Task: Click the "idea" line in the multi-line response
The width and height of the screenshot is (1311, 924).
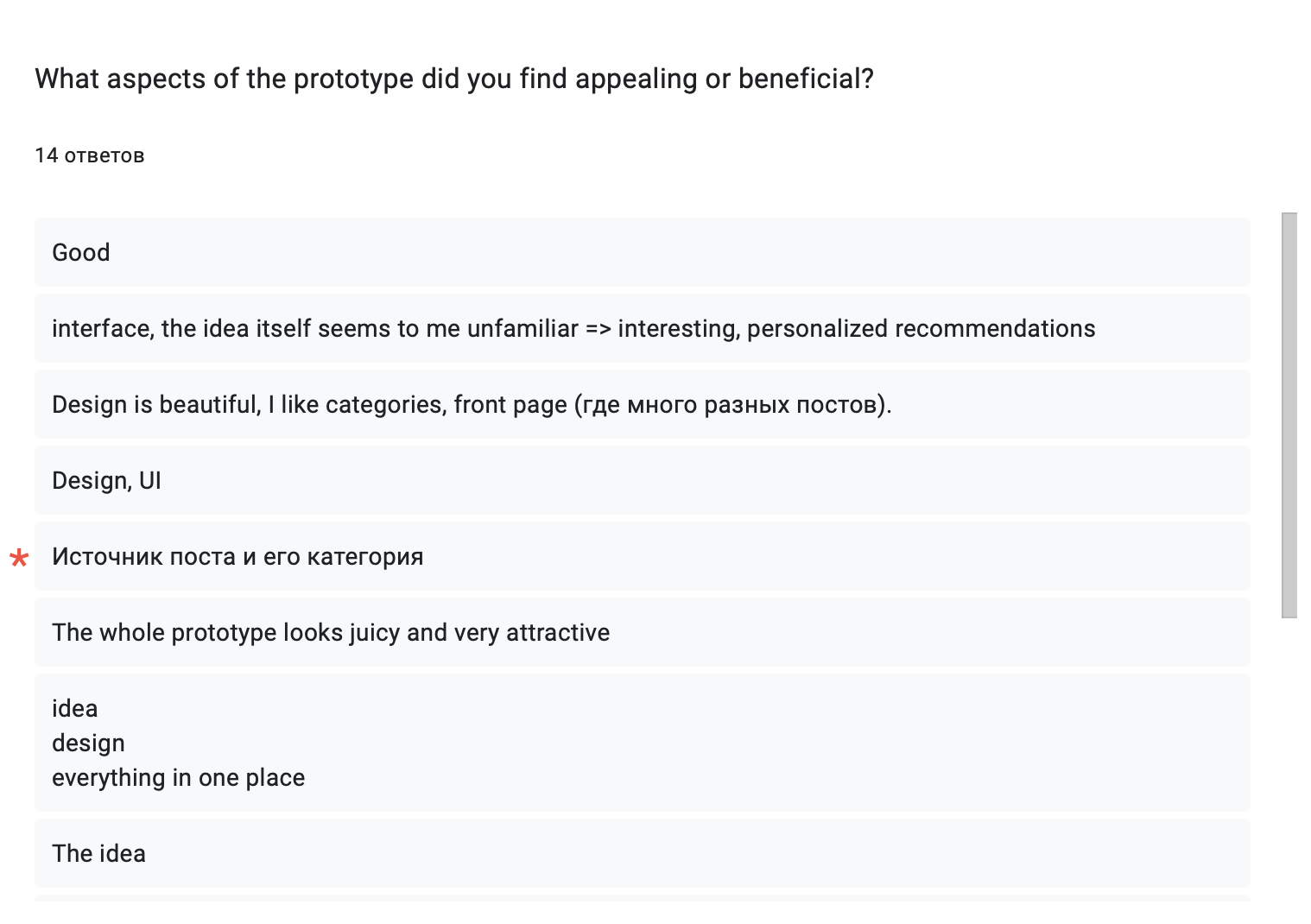Action: click(x=75, y=709)
